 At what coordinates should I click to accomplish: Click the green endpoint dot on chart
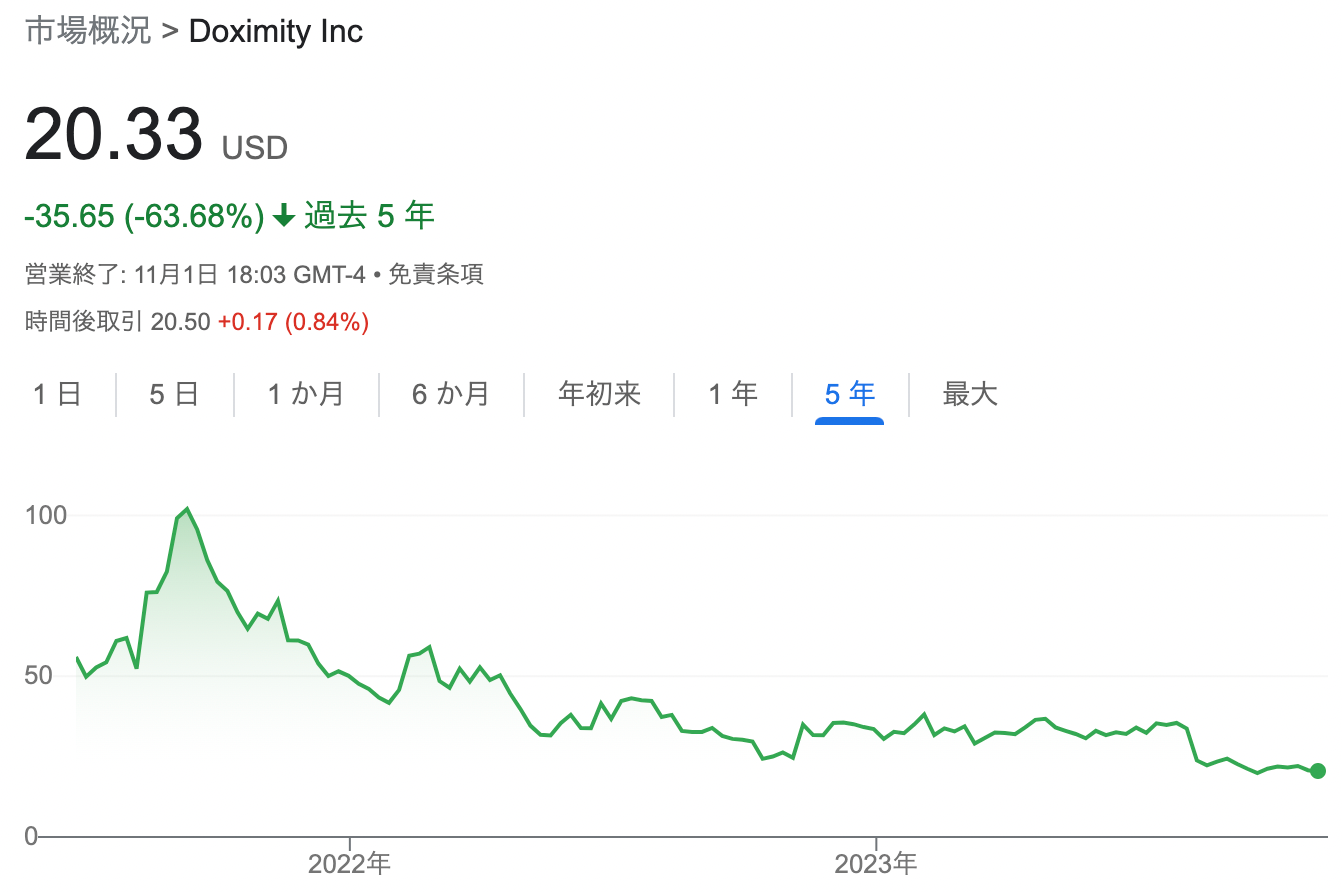(x=1318, y=770)
